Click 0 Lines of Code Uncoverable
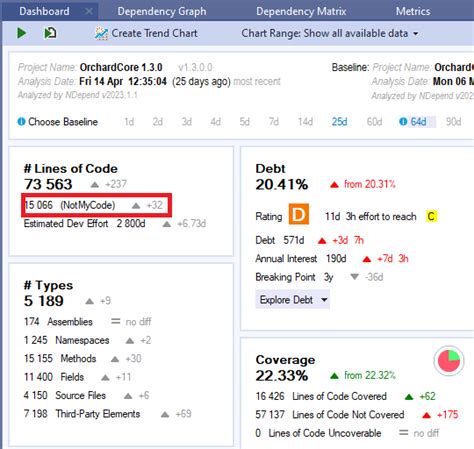This screenshot has height=449, width=474. pyautogui.click(x=318, y=433)
